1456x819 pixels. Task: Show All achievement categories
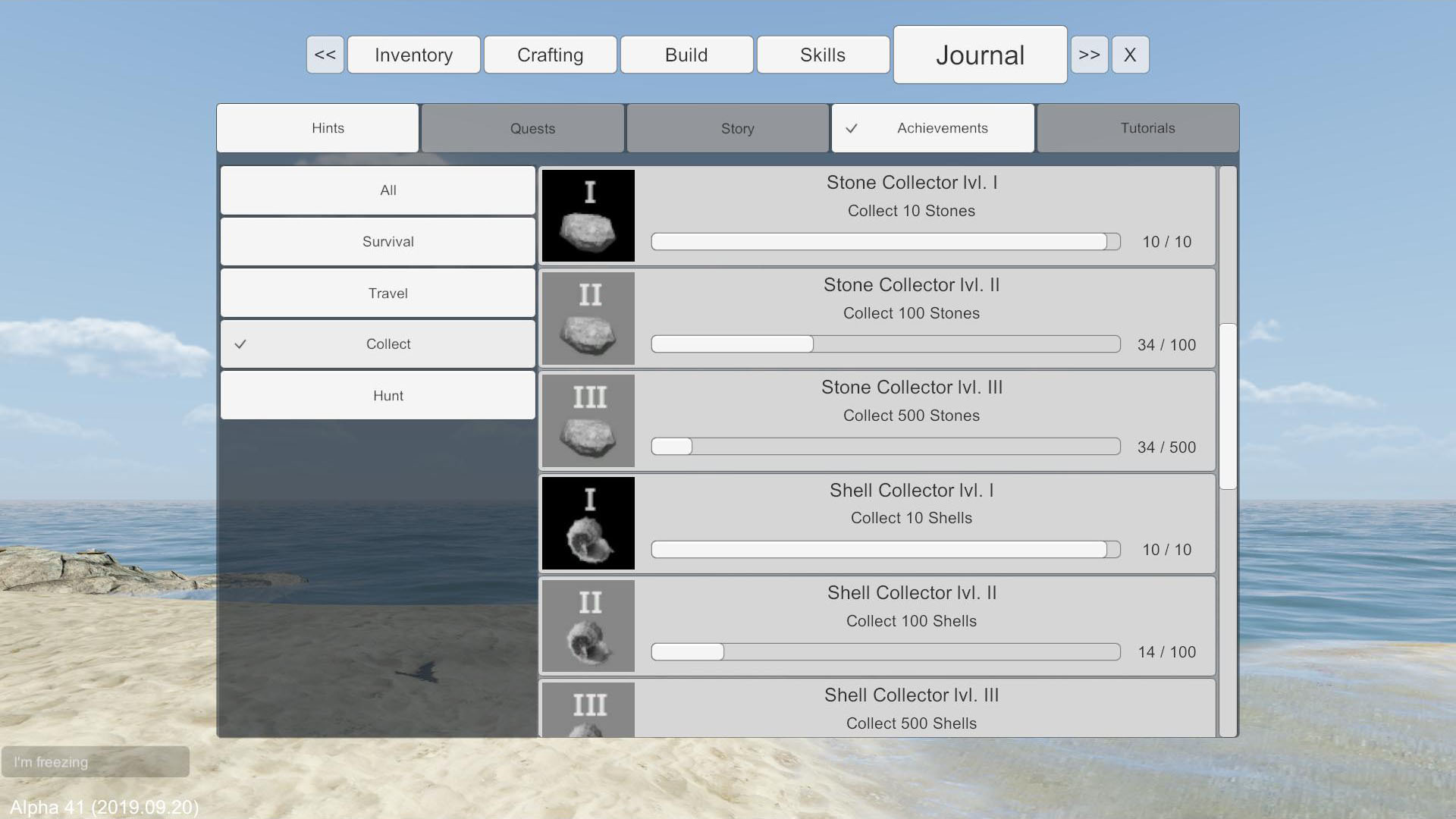[378, 190]
